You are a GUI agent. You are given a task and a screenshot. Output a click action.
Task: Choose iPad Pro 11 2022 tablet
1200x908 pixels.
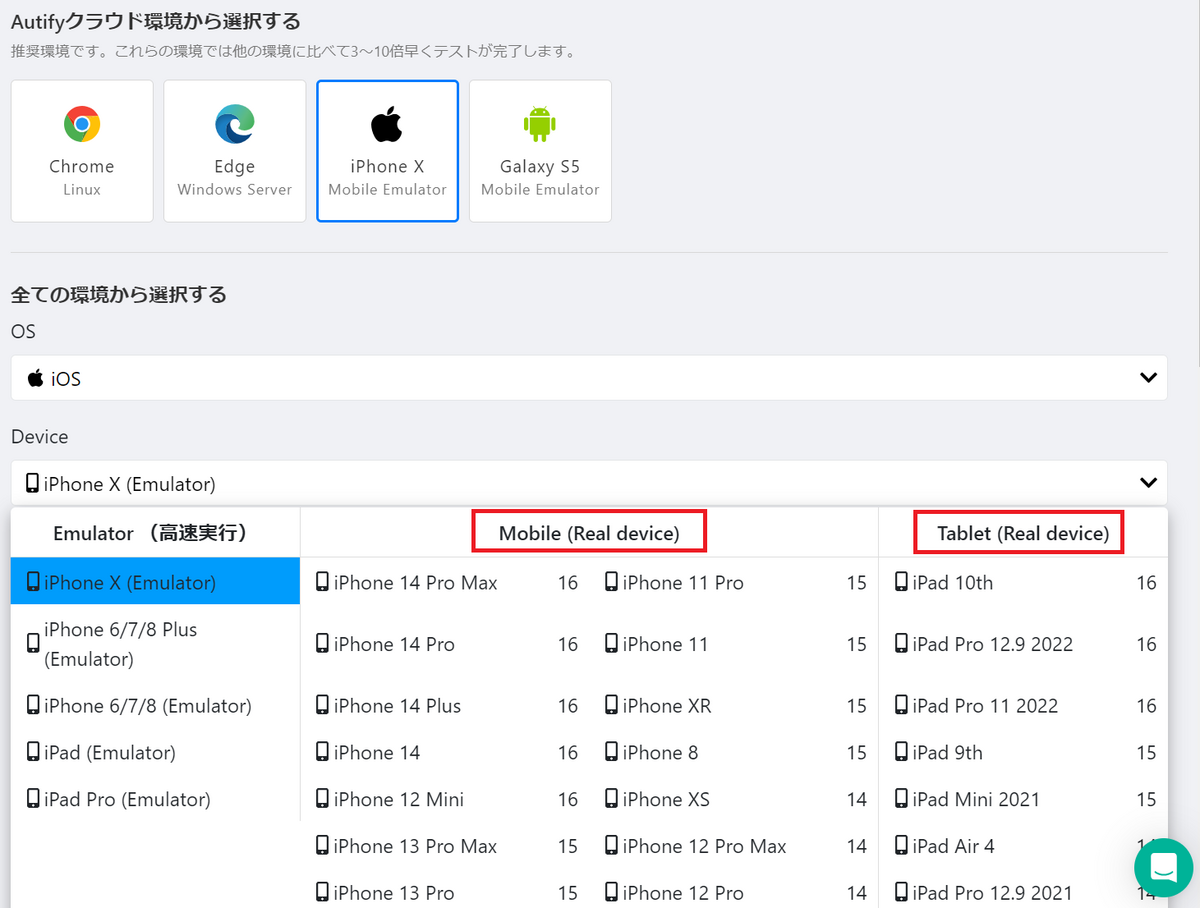pos(1025,706)
